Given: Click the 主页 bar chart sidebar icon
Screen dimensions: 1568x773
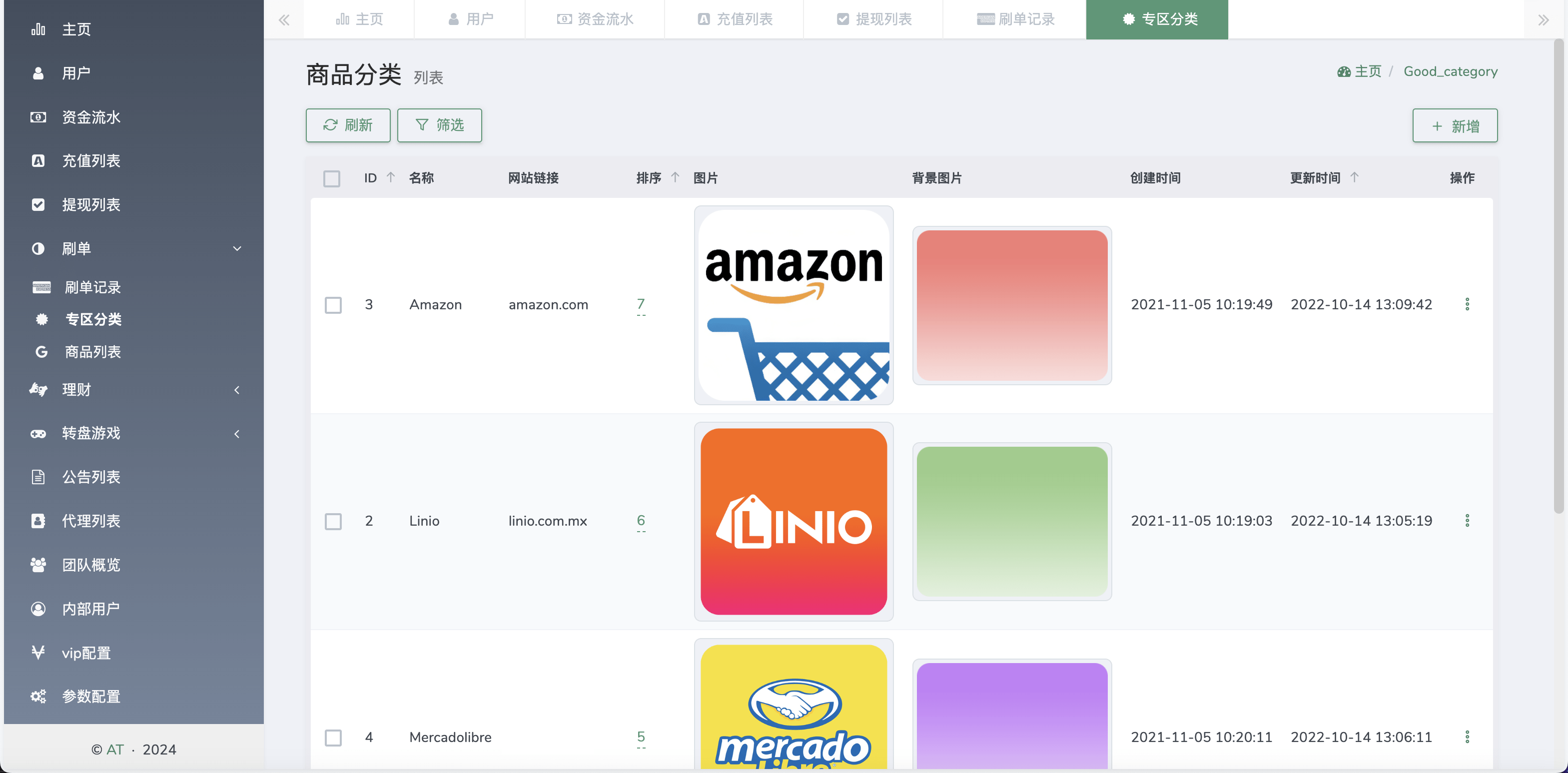Looking at the screenshot, I should click(x=38, y=29).
